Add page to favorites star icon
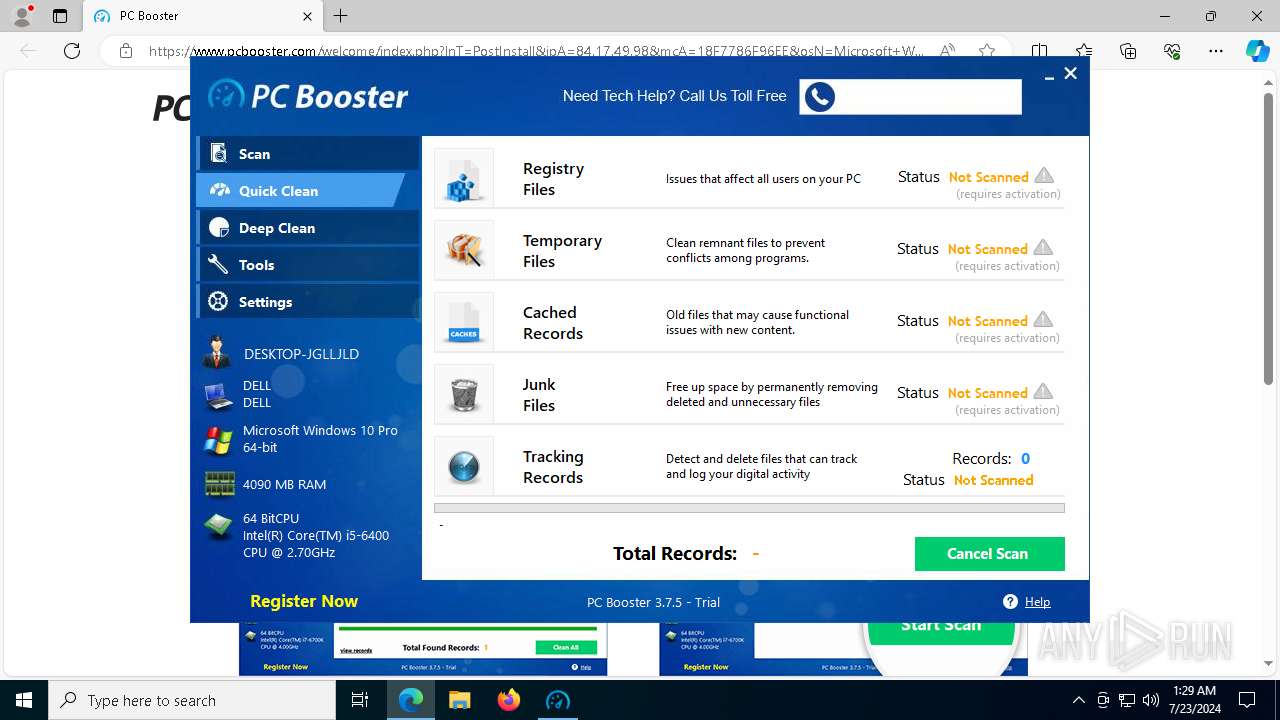The height and width of the screenshot is (720, 1280). coord(987,51)
